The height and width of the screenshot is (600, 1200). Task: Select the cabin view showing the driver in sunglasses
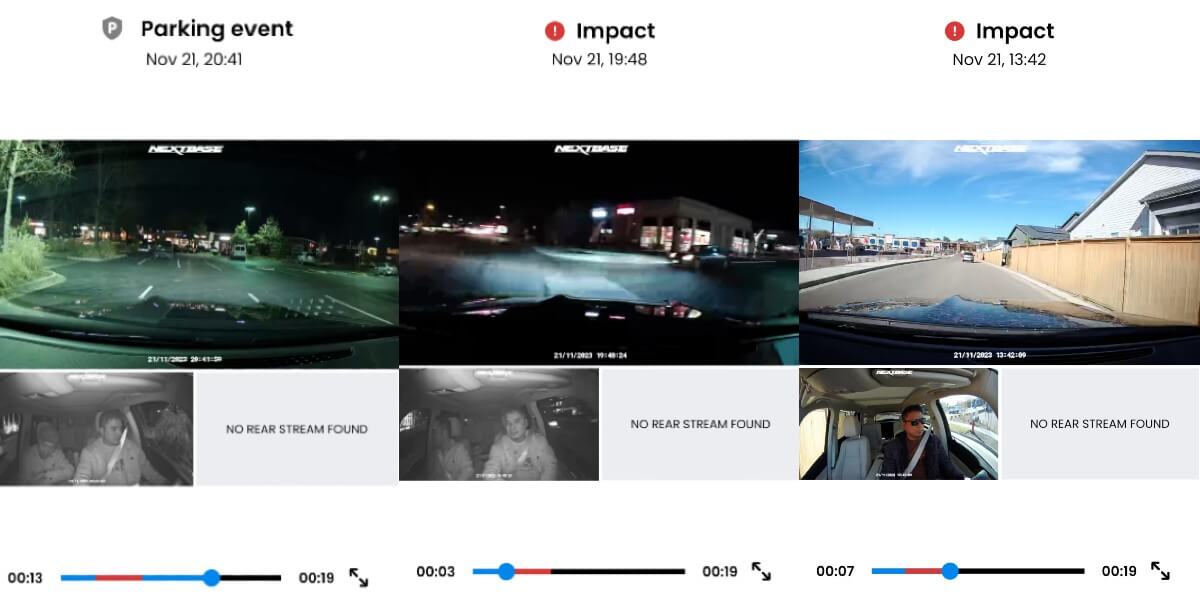pyautogui.click(x=898, y=424)
